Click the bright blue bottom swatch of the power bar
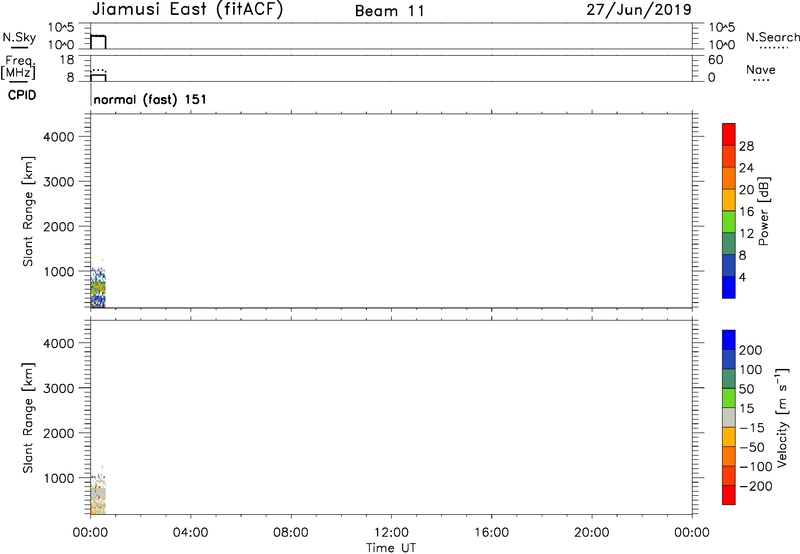 pos(729,287)
